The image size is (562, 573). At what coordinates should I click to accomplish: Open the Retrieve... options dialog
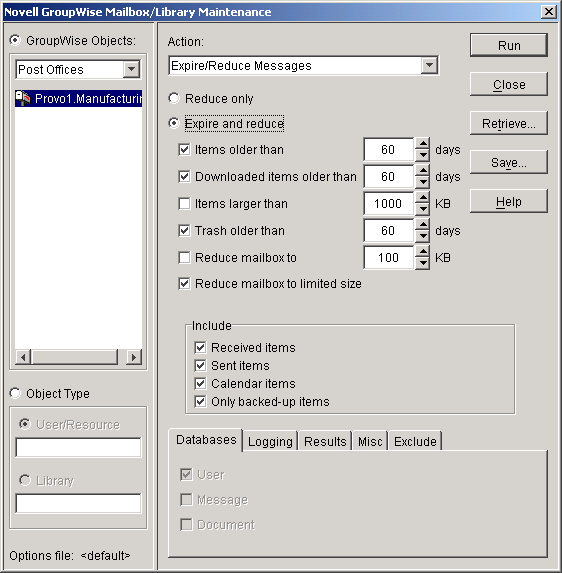[509, 124]
